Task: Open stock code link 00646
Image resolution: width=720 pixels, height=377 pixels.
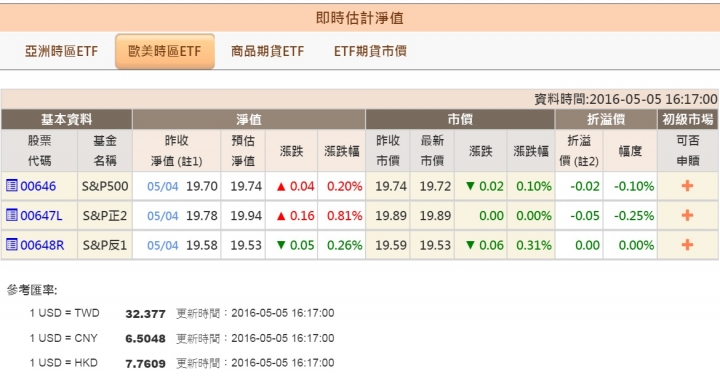Action: [x=38, y=186]
